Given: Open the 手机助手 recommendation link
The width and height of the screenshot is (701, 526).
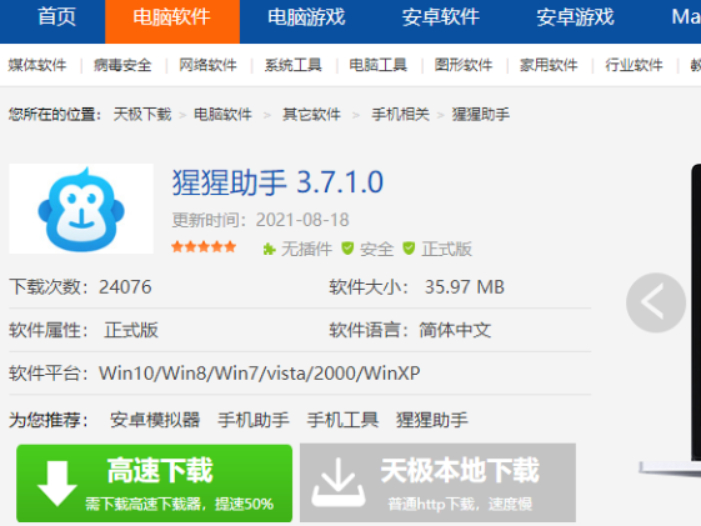Looking at the screenshot, I should pyautogui.click(x=253, y=420).
